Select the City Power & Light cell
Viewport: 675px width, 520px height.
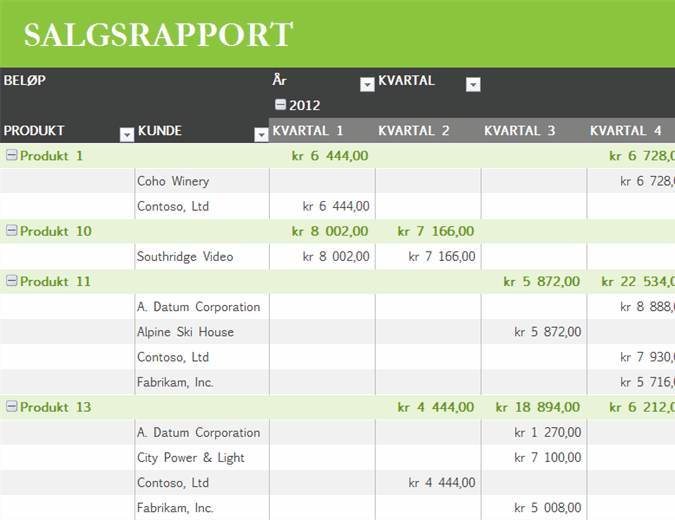tap(191, 458)
